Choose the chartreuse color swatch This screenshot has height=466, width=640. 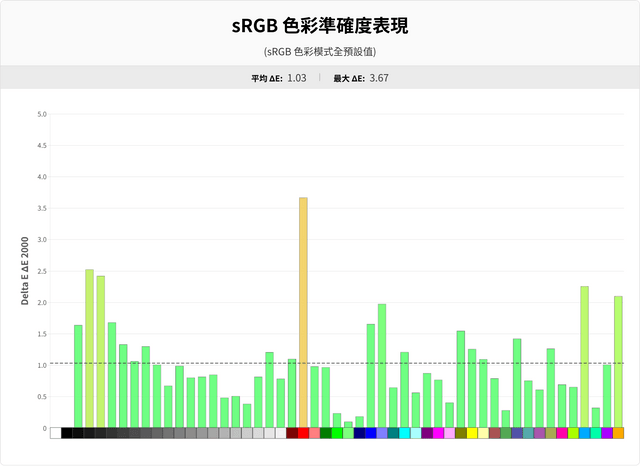[x=573, y=433]
